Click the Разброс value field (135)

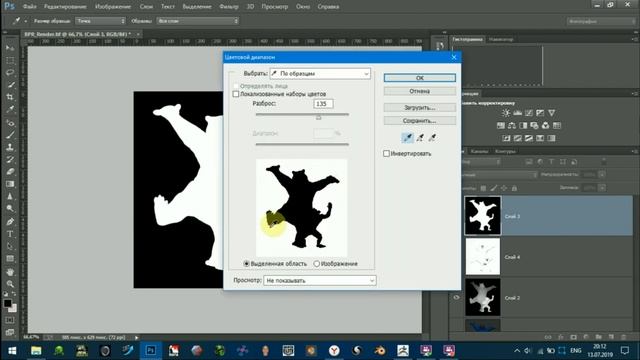(x=323, y=104)
